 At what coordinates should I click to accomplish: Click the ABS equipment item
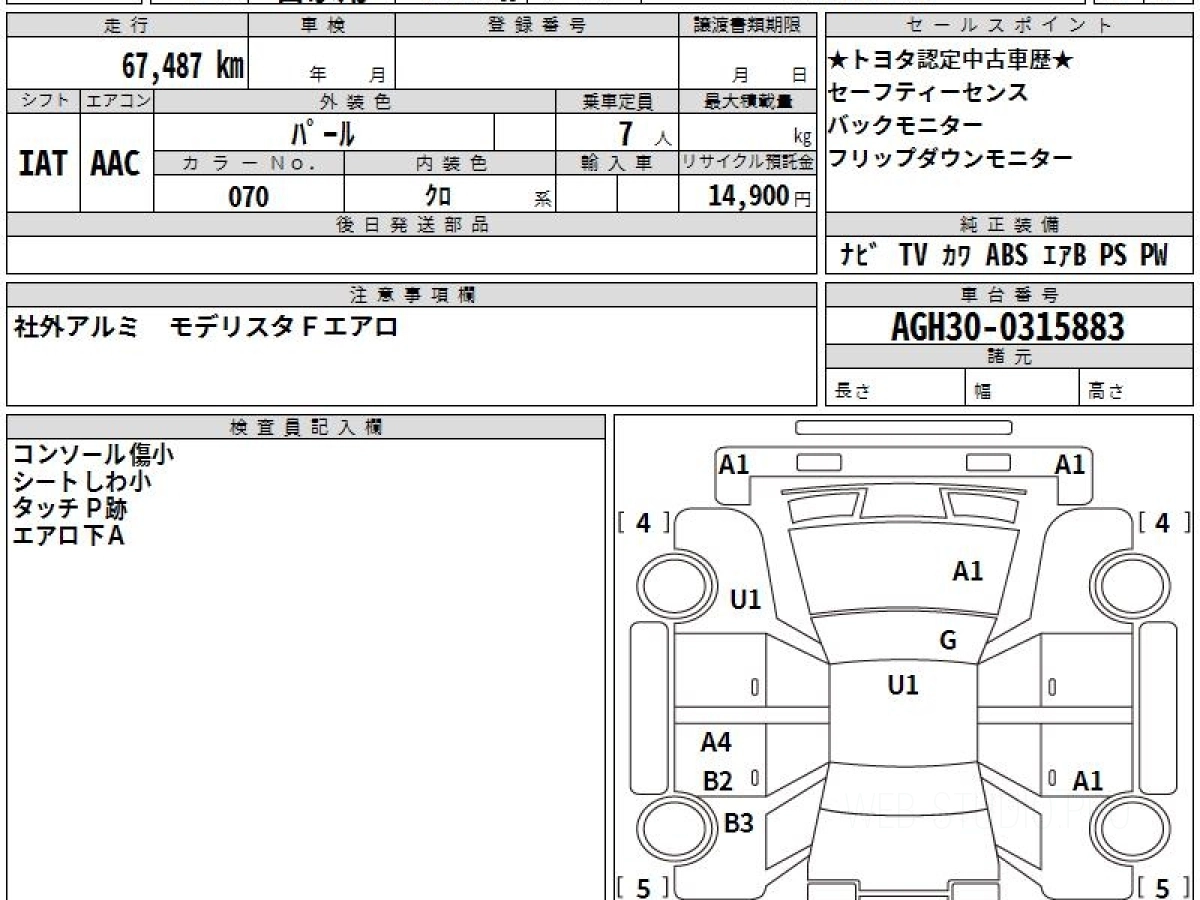coord(1007,255)
